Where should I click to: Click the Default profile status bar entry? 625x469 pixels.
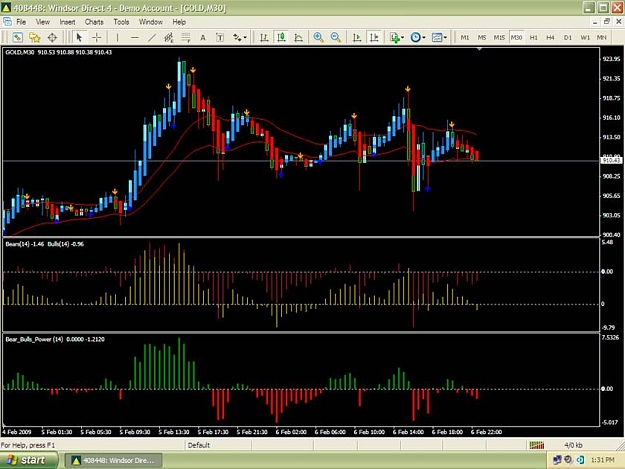pyautogui.click(x=199, y=445)
